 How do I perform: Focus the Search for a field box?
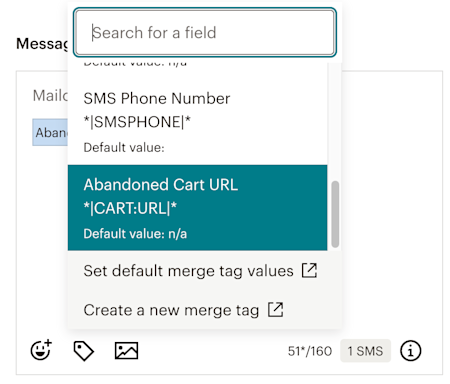pyautogui.click(x=205, y=32)
